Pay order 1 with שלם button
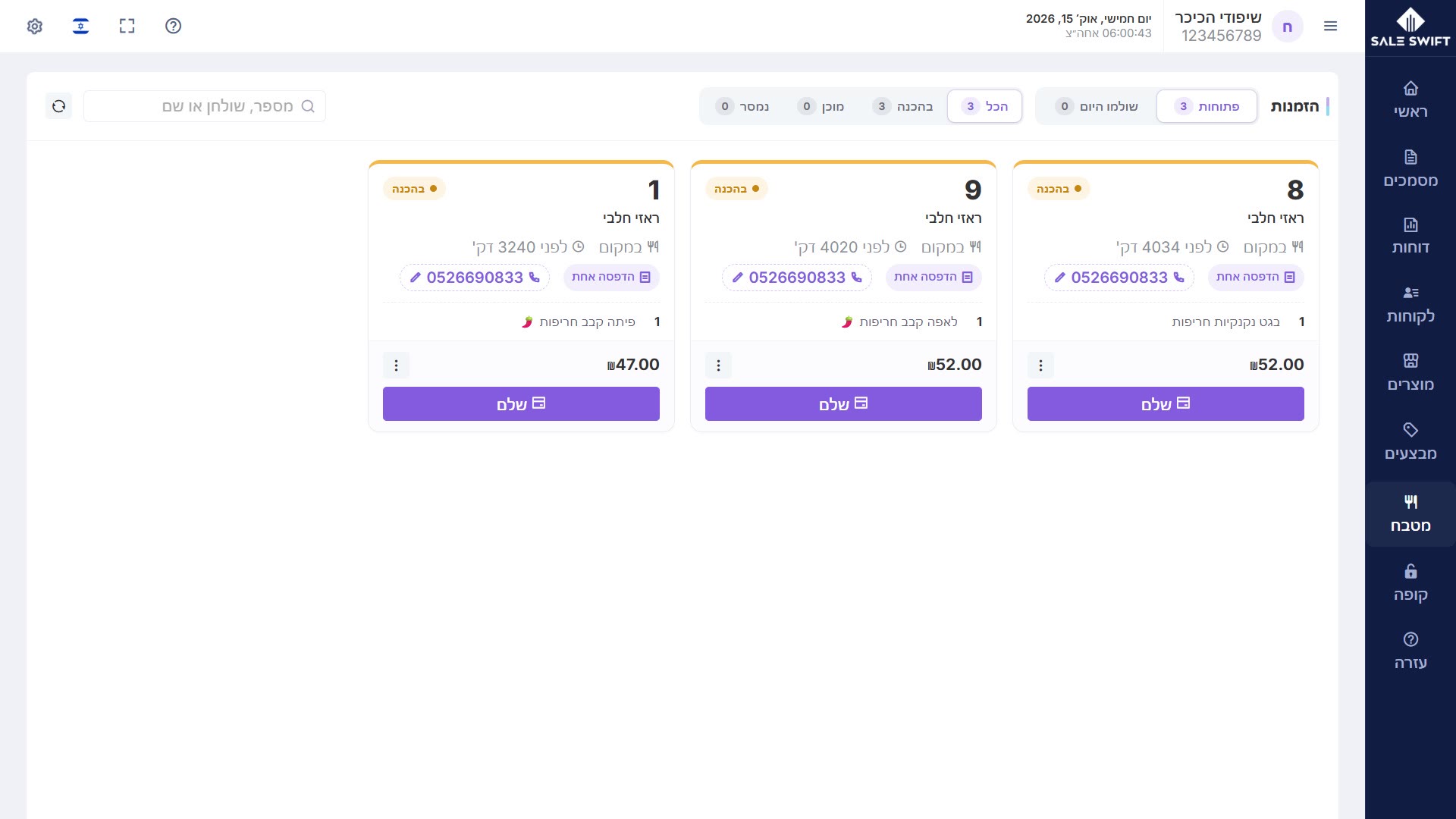 pyautogui.click(x=521, y=404)
